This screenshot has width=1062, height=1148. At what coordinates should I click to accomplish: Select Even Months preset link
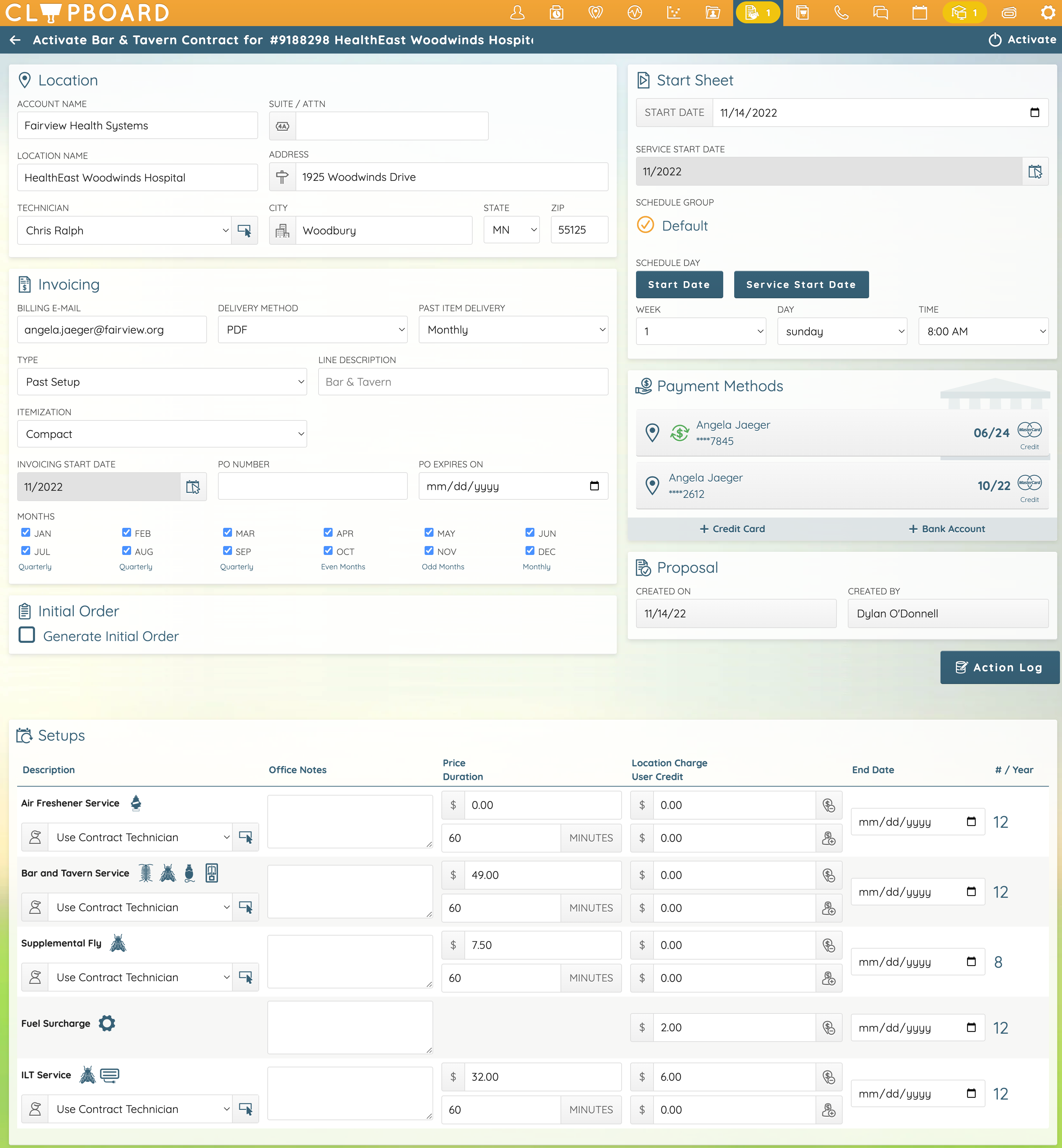click(x=343, y=567)
